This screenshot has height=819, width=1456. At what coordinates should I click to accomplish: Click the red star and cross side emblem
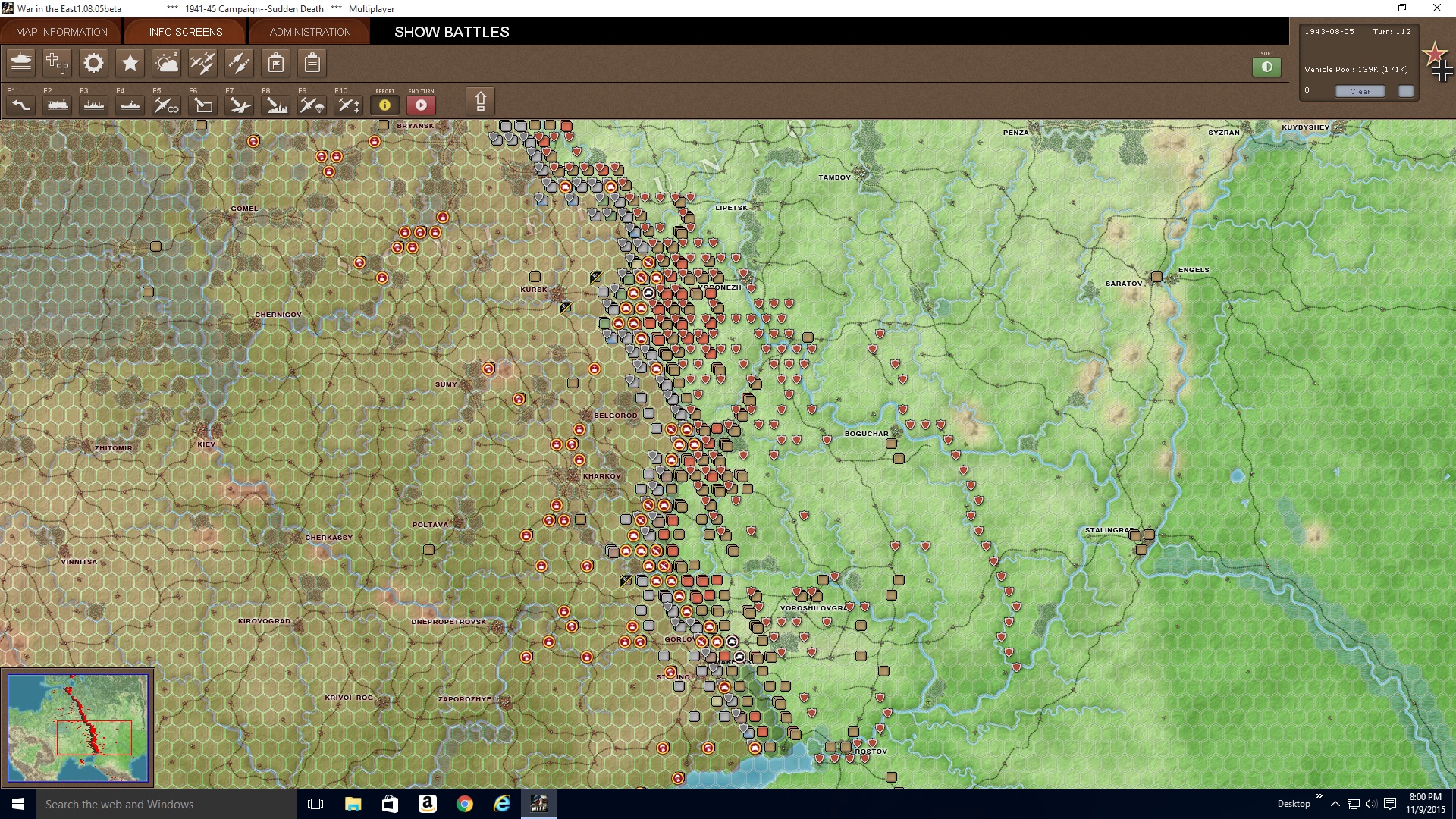(1438, 62)
